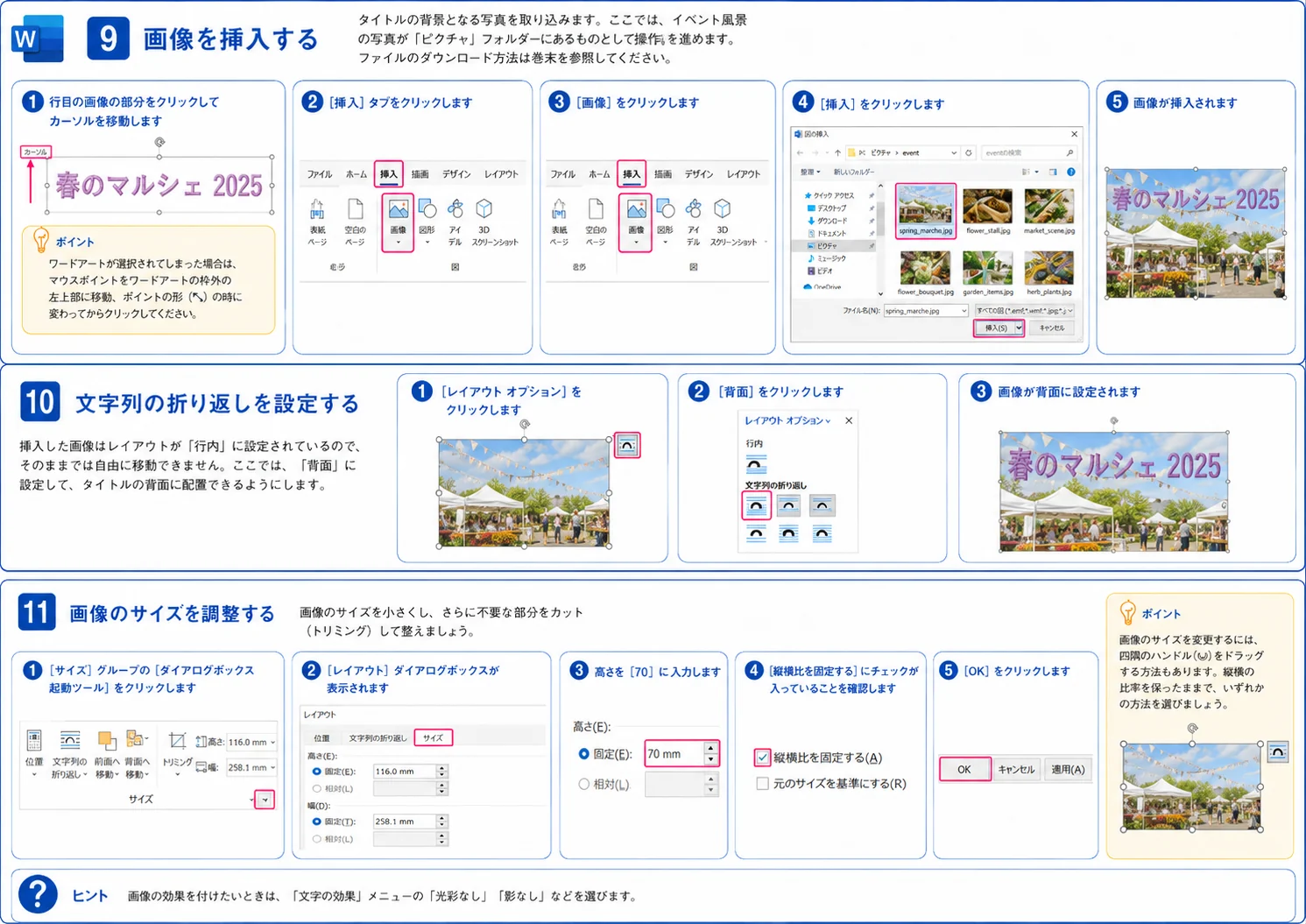Click the spinner beside 116.0 mm in the レイアウト dialog
1306x924 pixels.
click(x=441, y=772)
